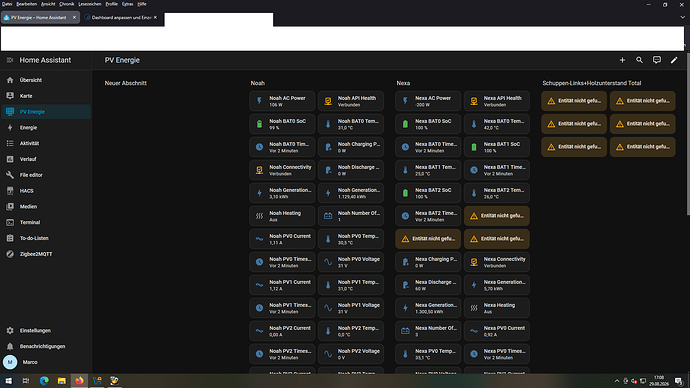Click the taskbar clock and date
This screenshot has height=388, width=690.
pos(659,381)
